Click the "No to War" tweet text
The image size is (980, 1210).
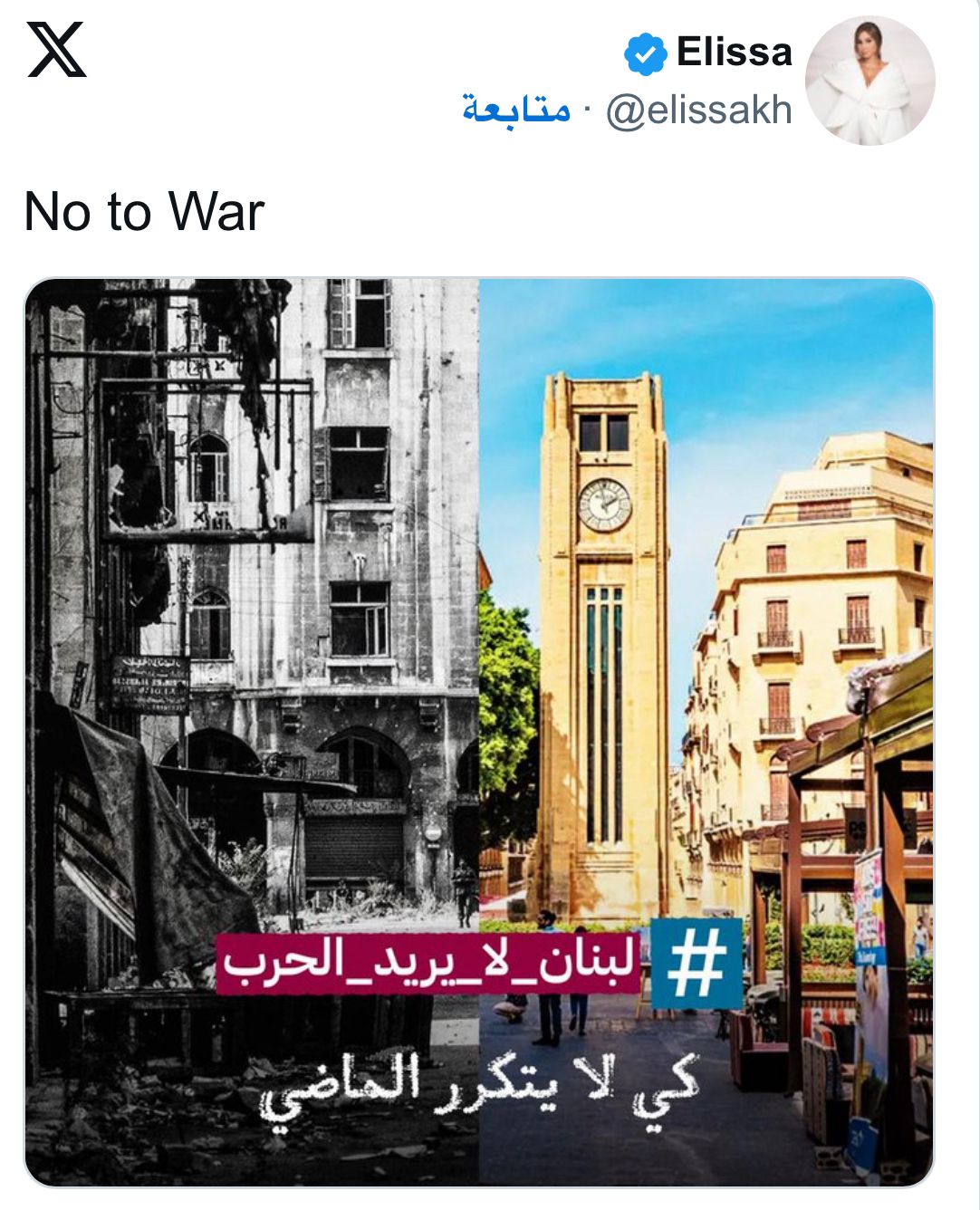coord(144,212)
